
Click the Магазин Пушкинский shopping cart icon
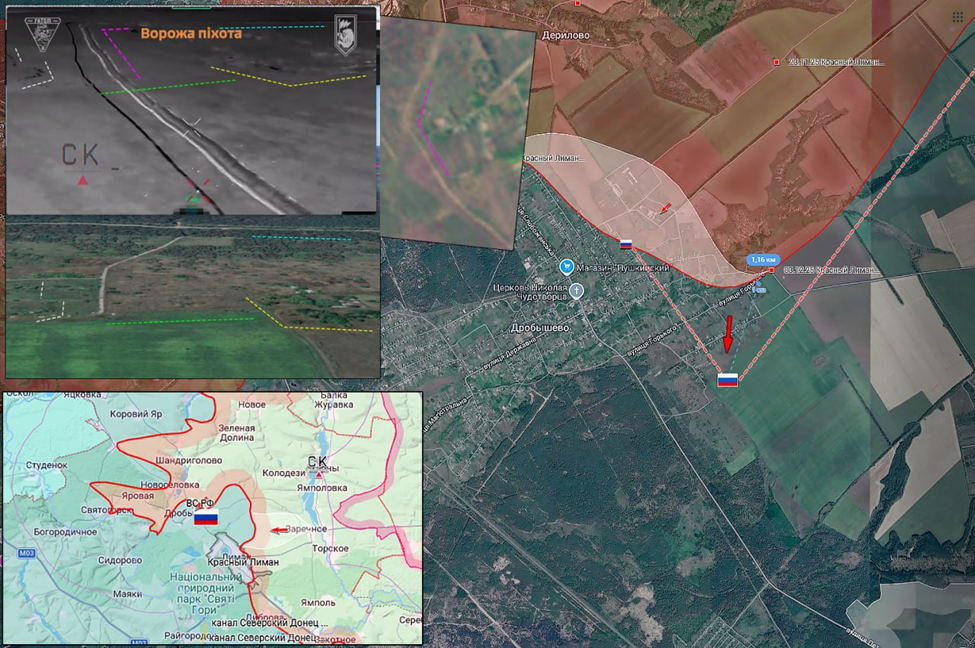point(567,266)
